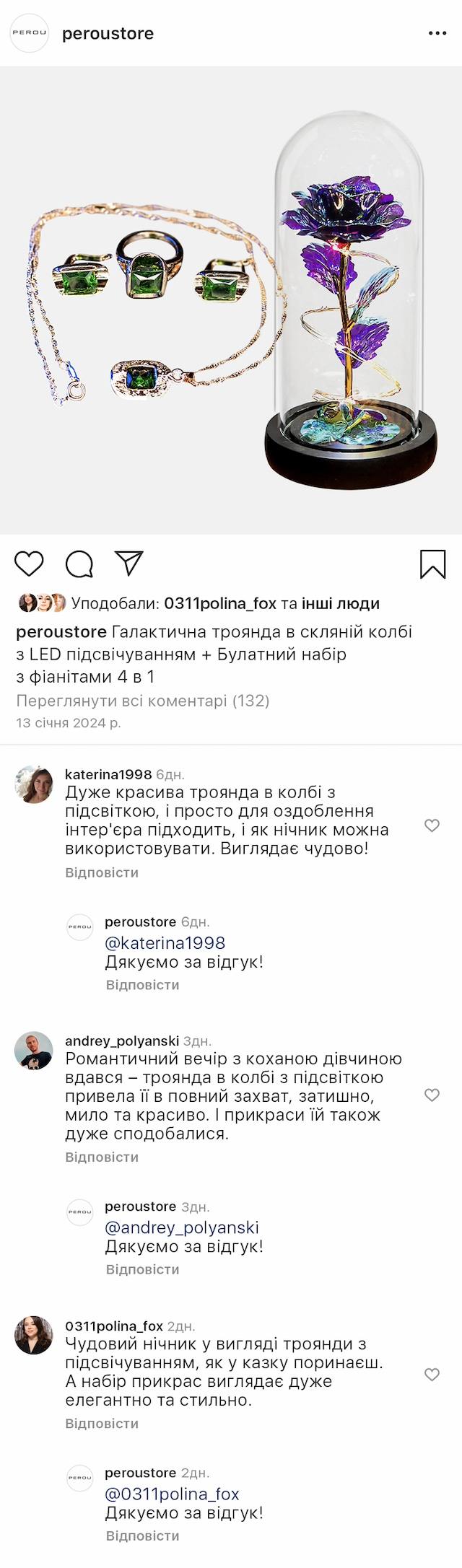Reply to andrey_polyanski's comment
This screenshot has height=1568, width=462.
click(x=102, y=1157)
